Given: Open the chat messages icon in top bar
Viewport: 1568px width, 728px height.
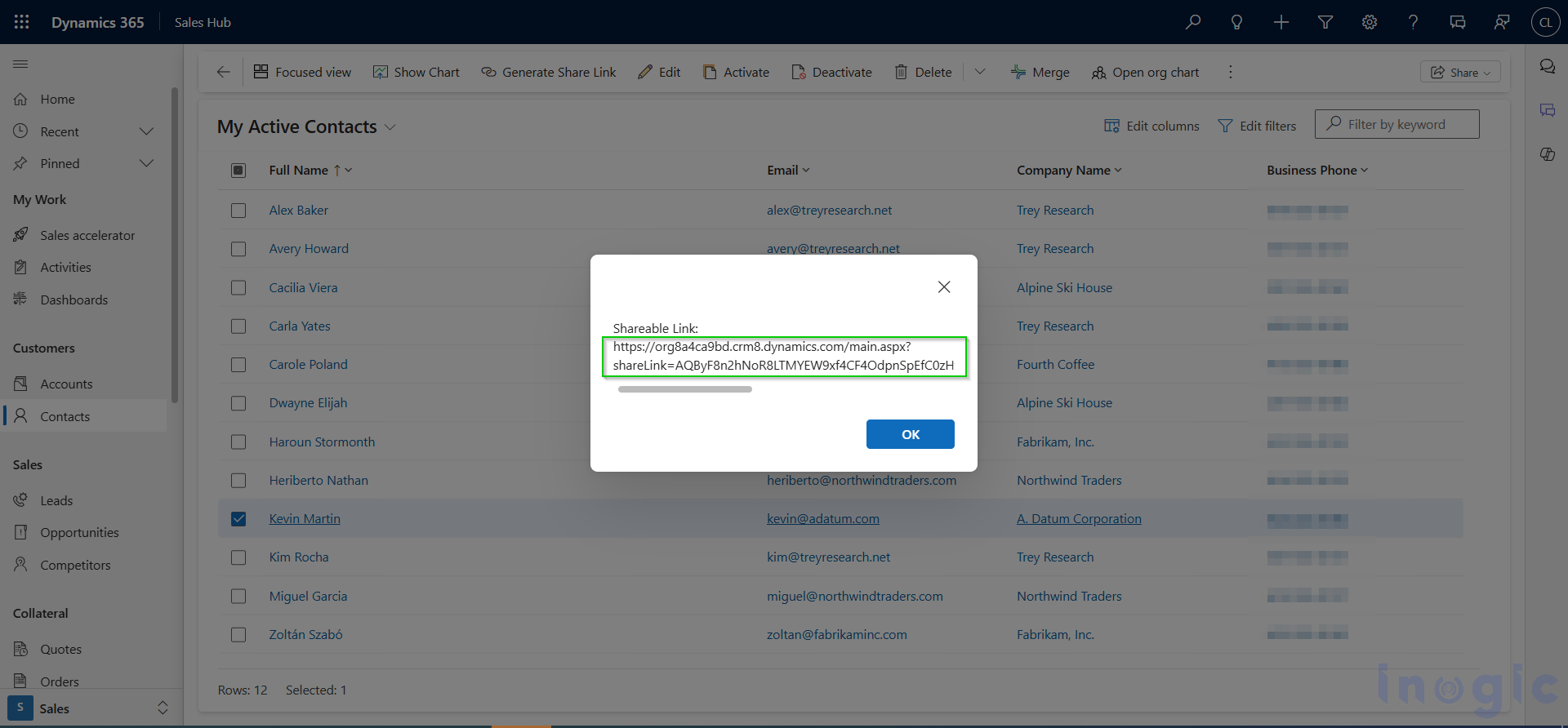Looking at the screenshot, I should coord(1458,22).
